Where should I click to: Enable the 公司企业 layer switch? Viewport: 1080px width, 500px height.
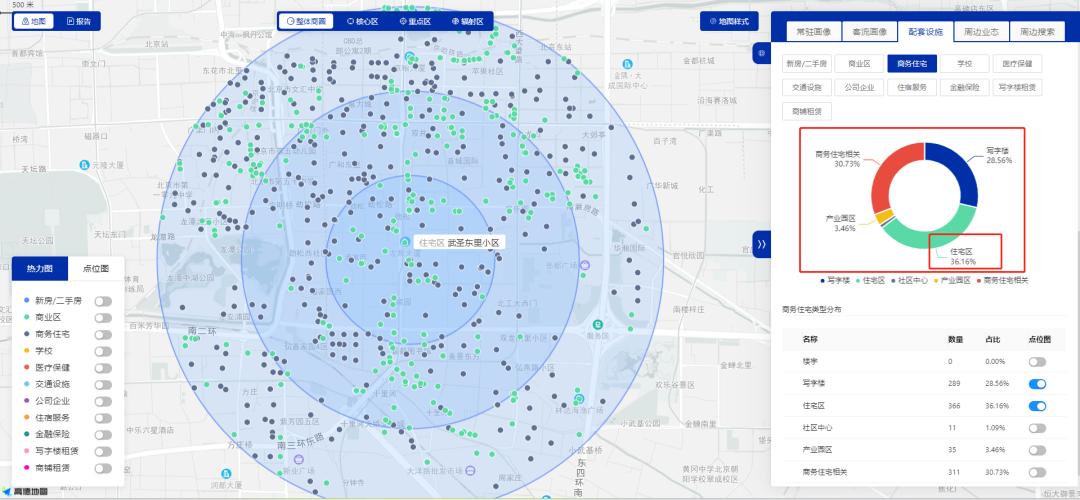pyautogui.click(x=103, y=402)
